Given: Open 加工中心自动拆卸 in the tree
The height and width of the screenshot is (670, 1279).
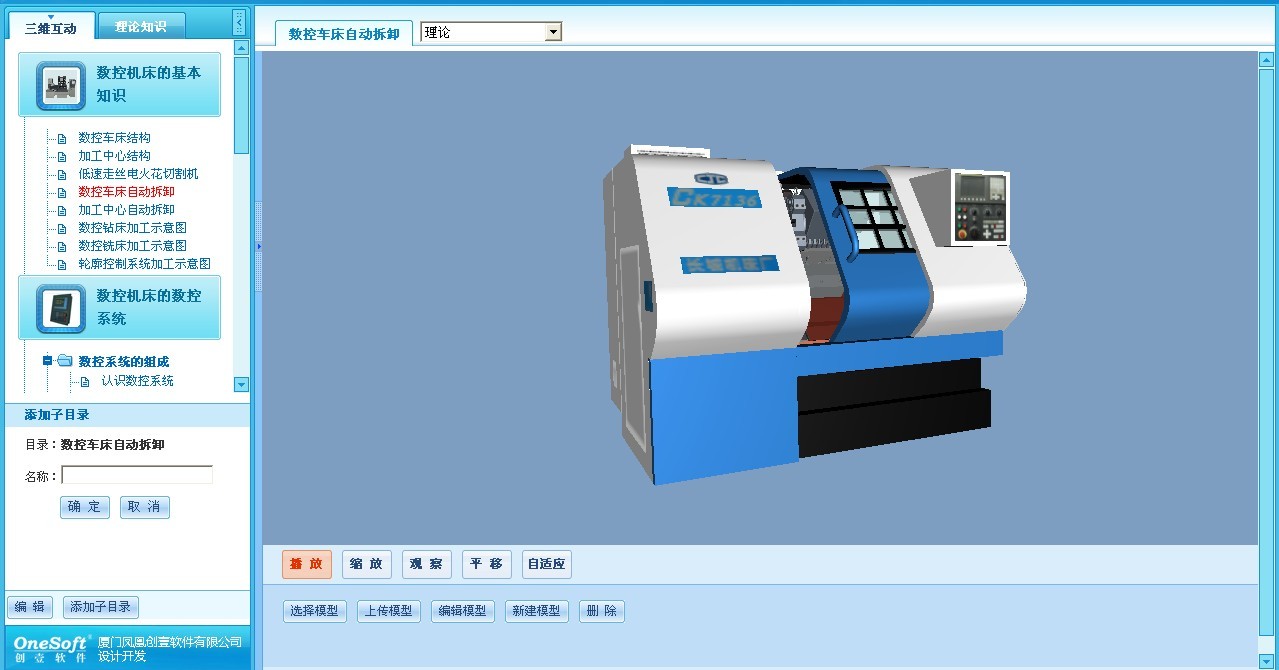Looking at the screenshot, I should [x=126, y=210].
